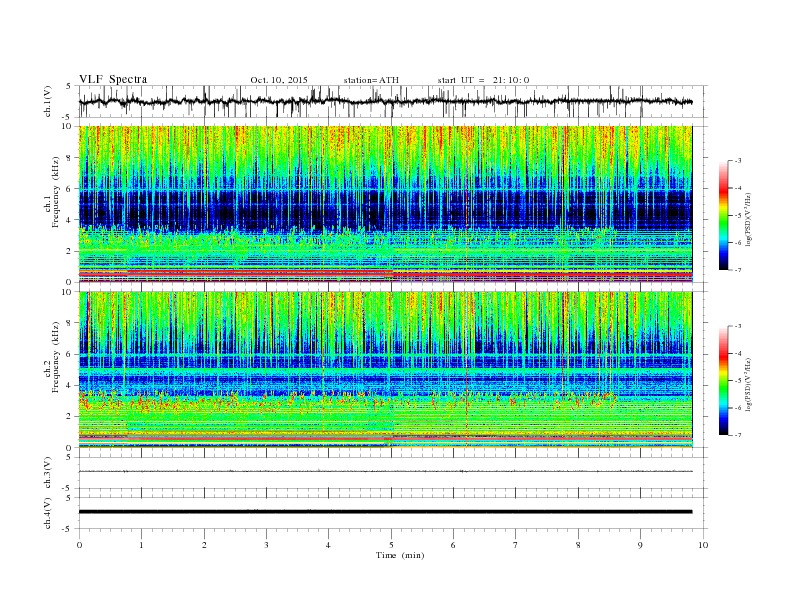
Task: Select the date text "Oct. 10, 2015"
Action: [278, 80]
